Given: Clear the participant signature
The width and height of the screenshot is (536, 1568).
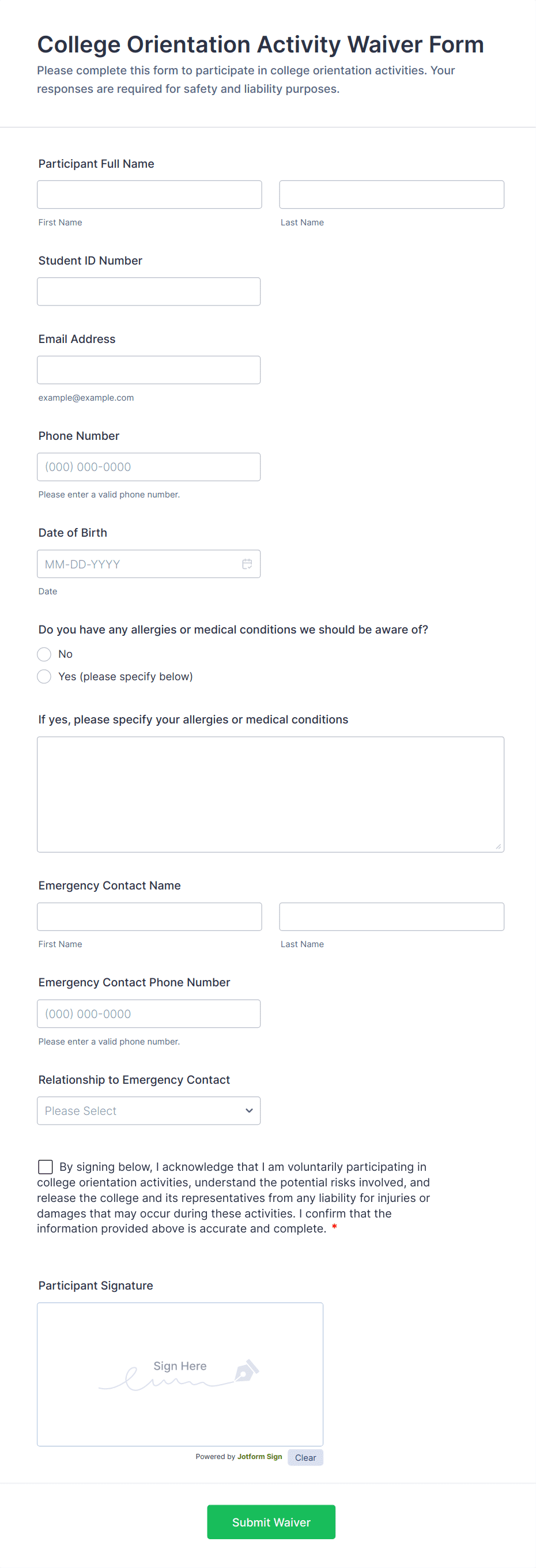Looking at the screenshot, I should pyautogui.click(x=305, y=1457).
